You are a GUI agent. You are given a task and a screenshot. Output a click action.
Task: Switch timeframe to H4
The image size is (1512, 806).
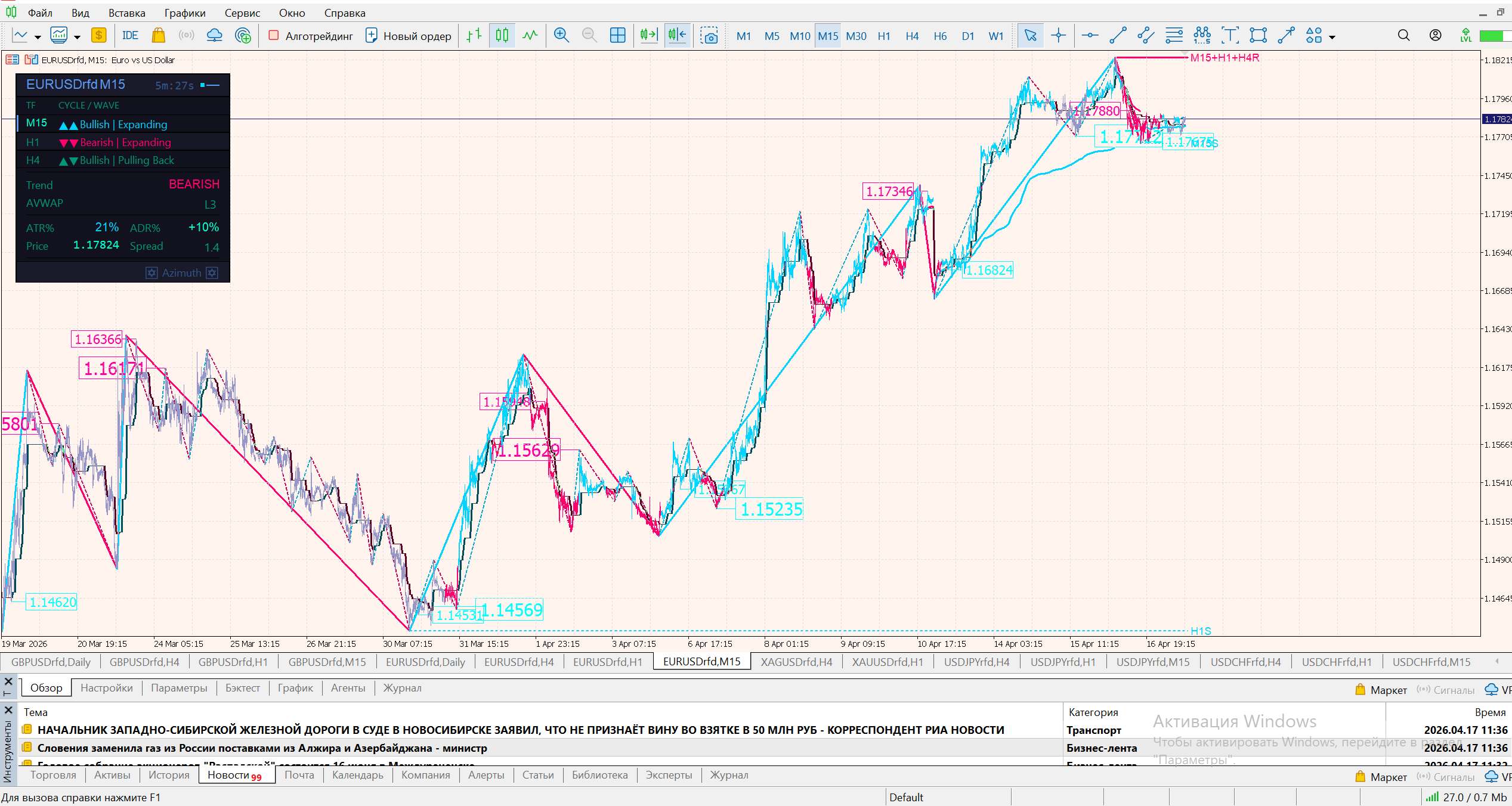tap(911, 36)
